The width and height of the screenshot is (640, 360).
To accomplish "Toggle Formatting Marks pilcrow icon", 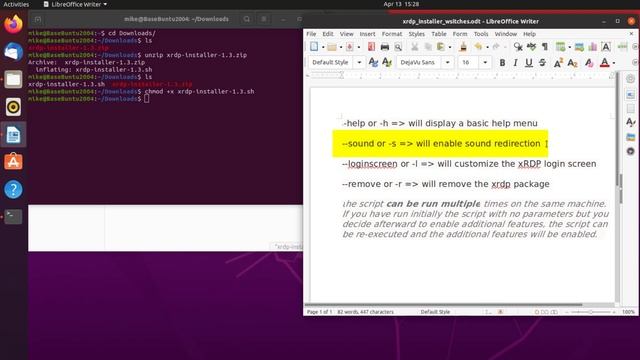I will 544,47.
